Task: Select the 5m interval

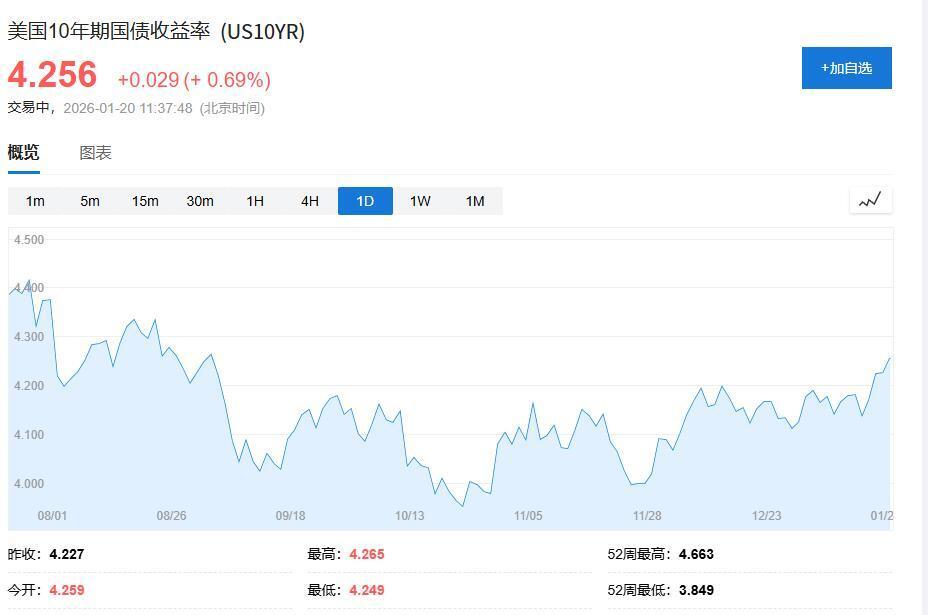Action: tap(90, 201)
